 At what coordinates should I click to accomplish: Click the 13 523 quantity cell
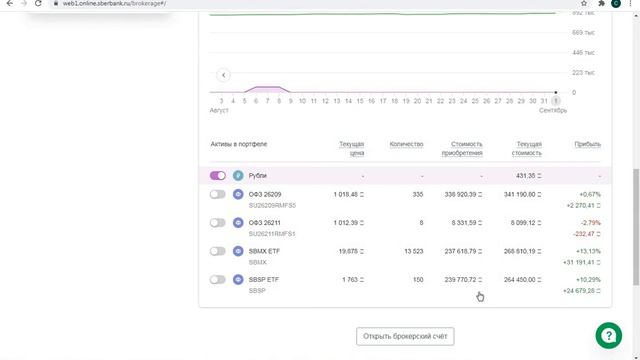pyautogui.click(x=413, y=251)
